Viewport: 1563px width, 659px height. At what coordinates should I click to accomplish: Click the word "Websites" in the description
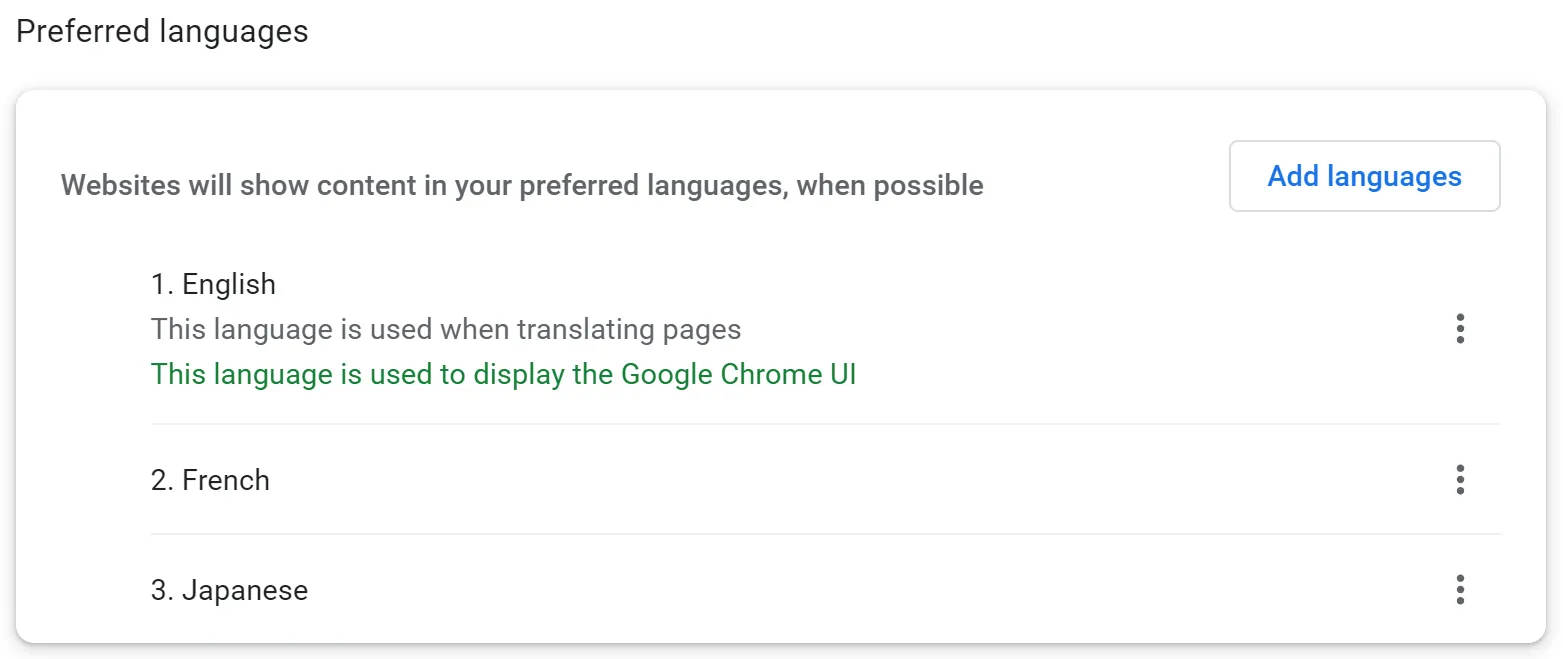(121, 186)
